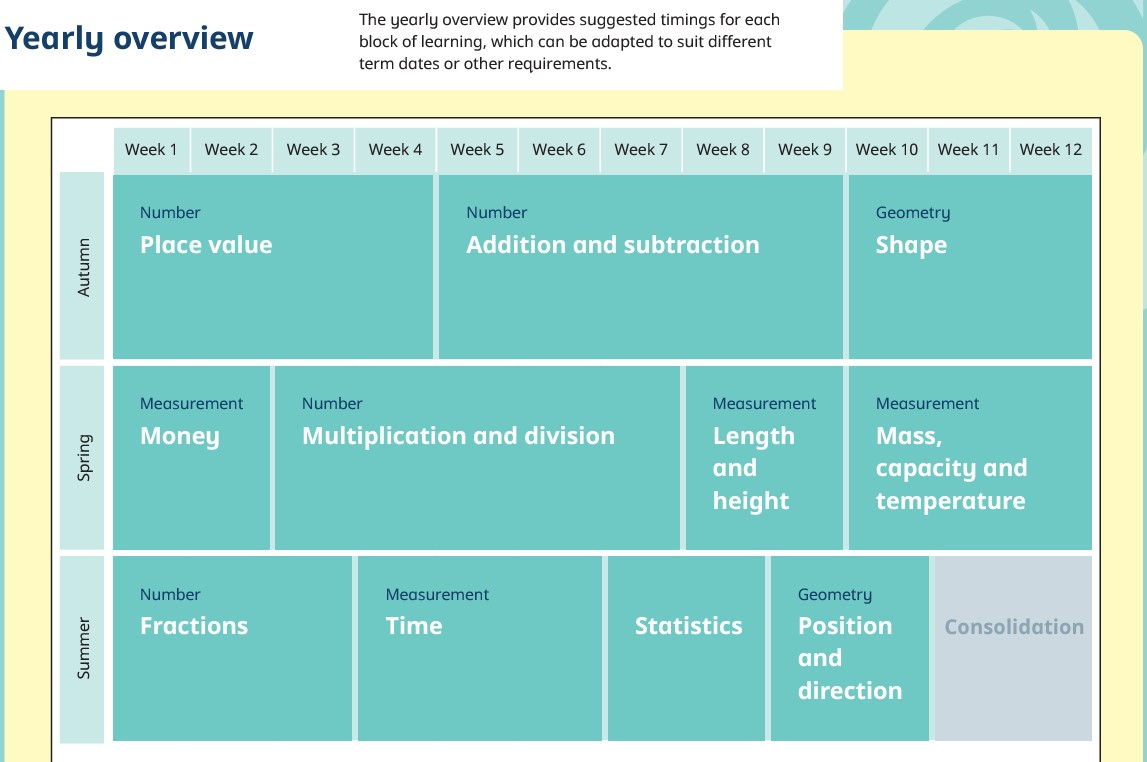
Task: Open the Place value block
Action: click(273, 267)
